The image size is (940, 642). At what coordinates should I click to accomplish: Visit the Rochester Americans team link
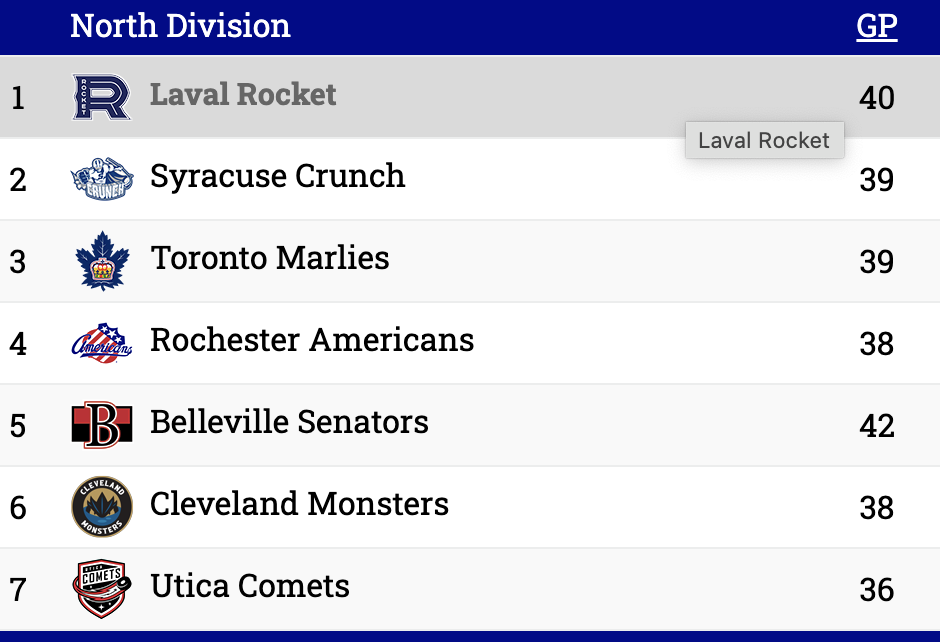pos(312,341)
